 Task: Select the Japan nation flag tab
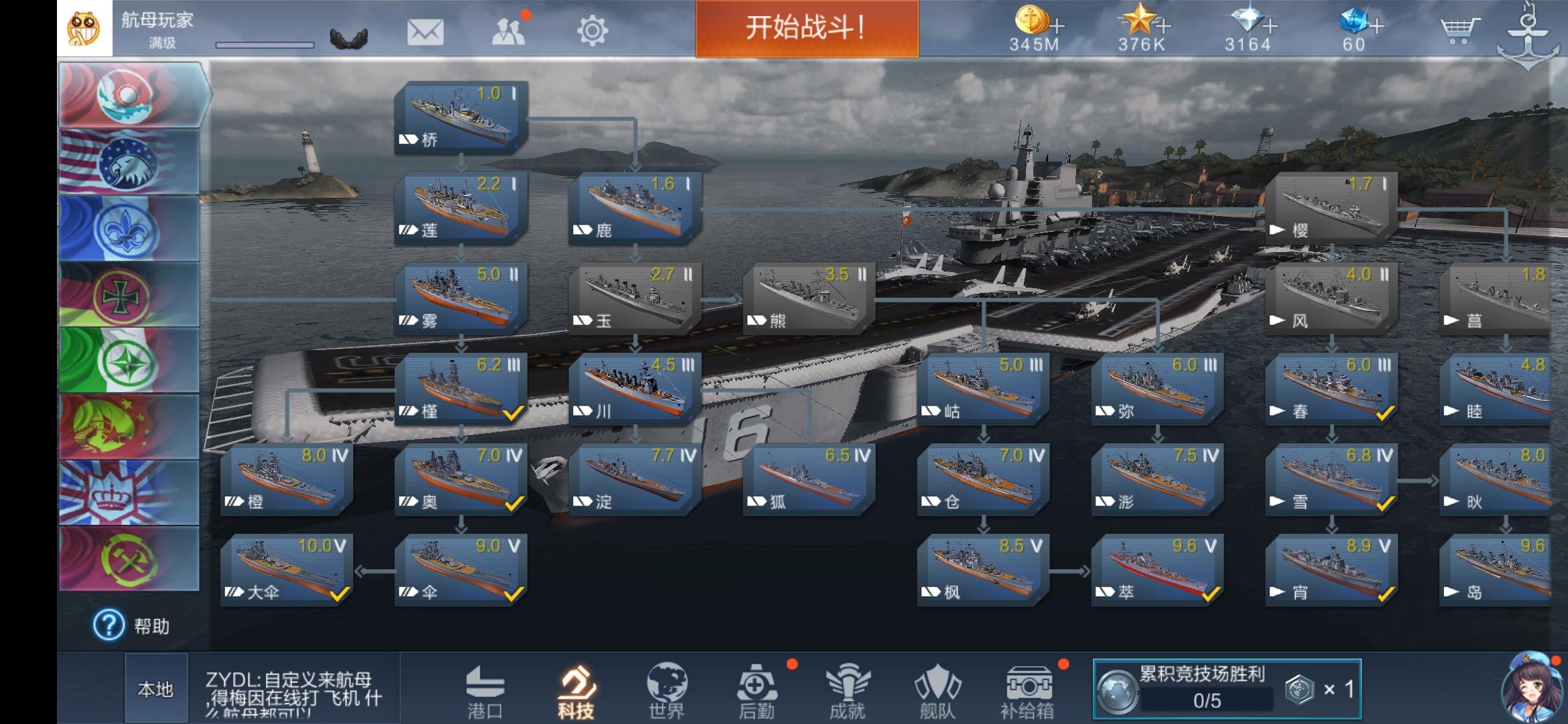point(131,95)
